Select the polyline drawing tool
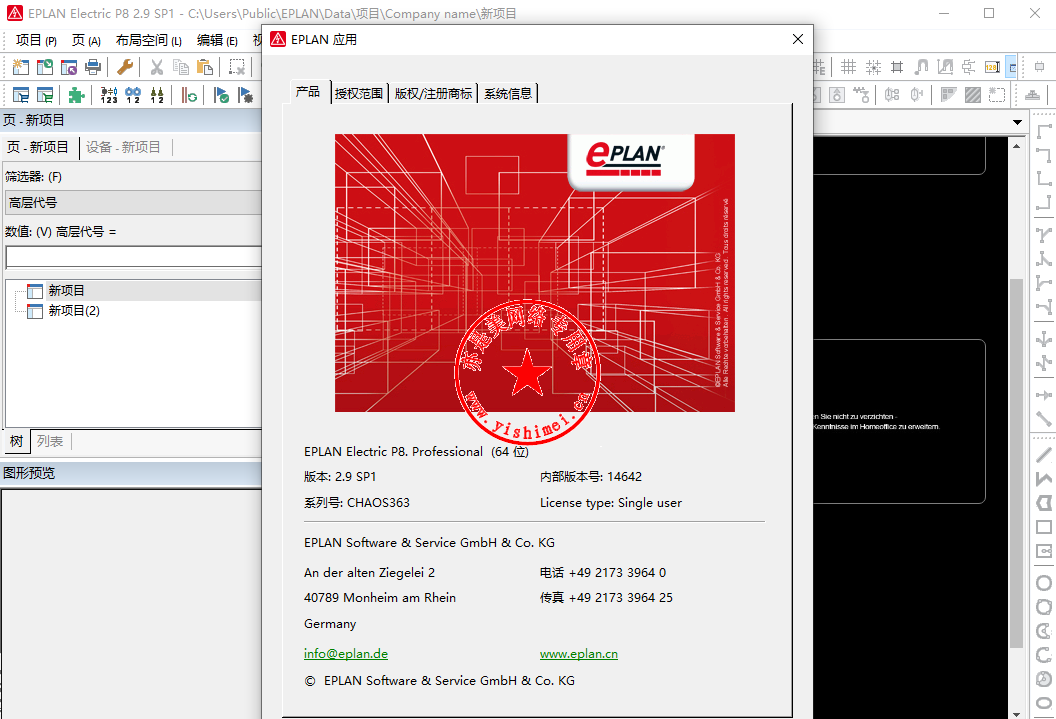 [1044, 479]
